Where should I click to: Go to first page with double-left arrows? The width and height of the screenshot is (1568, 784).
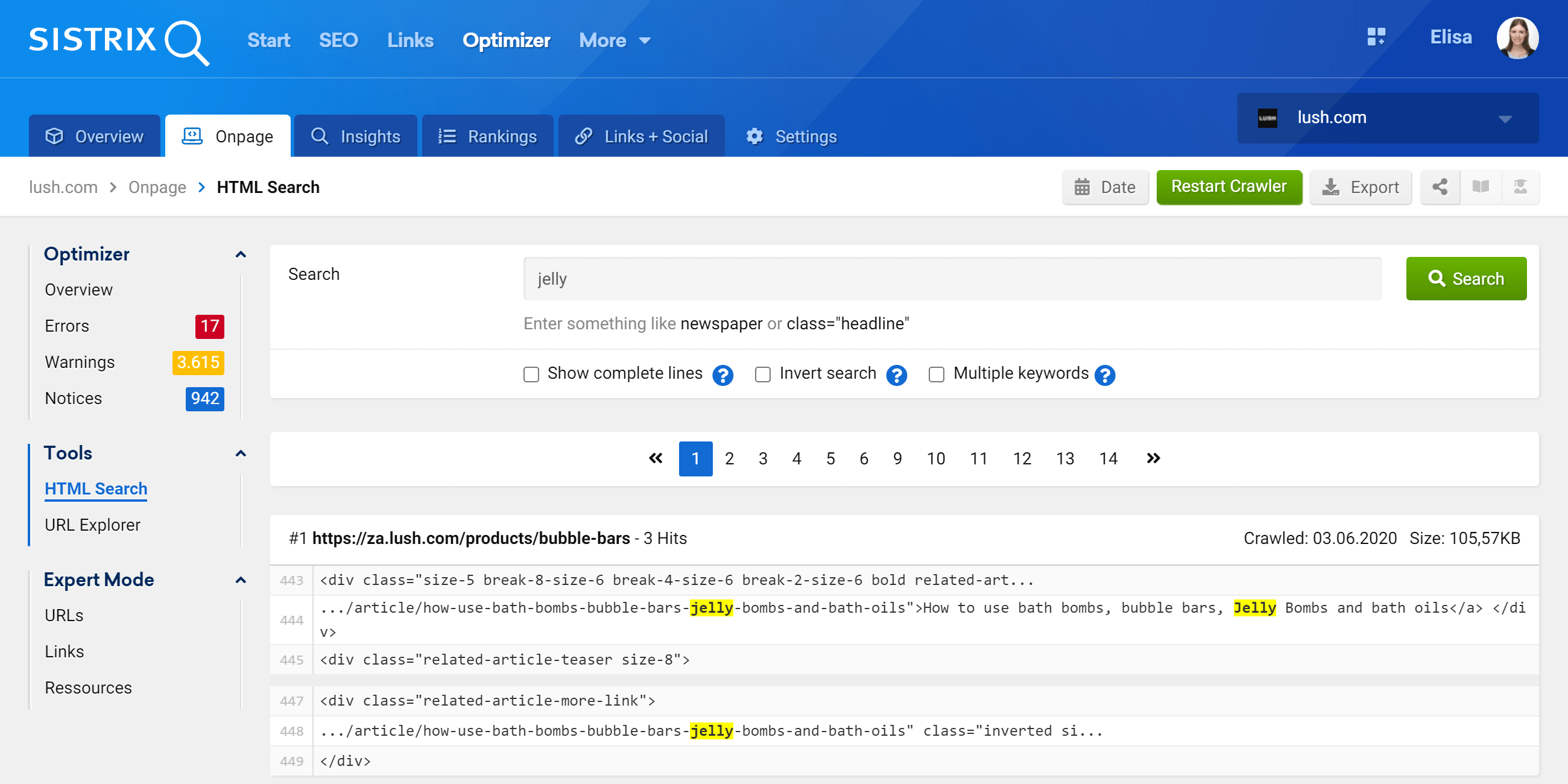pyautogui.click(x=656, y=458)
